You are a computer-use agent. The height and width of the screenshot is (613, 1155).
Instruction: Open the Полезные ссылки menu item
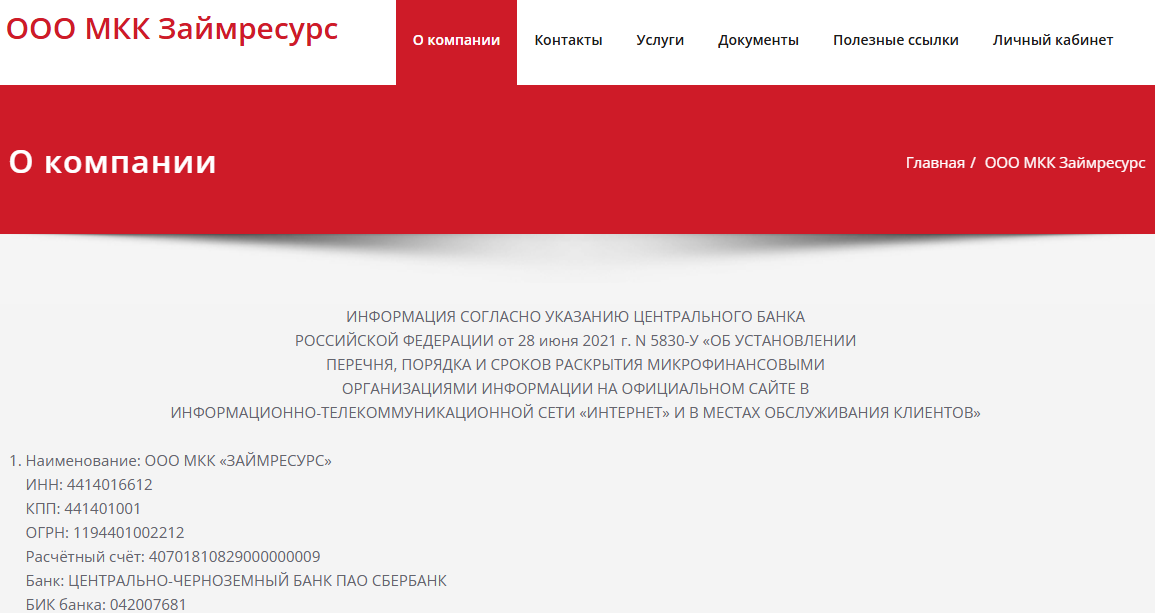pos(895,40)
